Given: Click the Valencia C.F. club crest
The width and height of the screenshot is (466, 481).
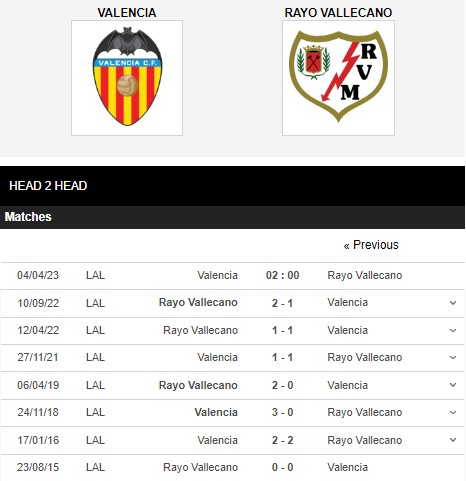Looking at the screenshot, I should 127,78.
